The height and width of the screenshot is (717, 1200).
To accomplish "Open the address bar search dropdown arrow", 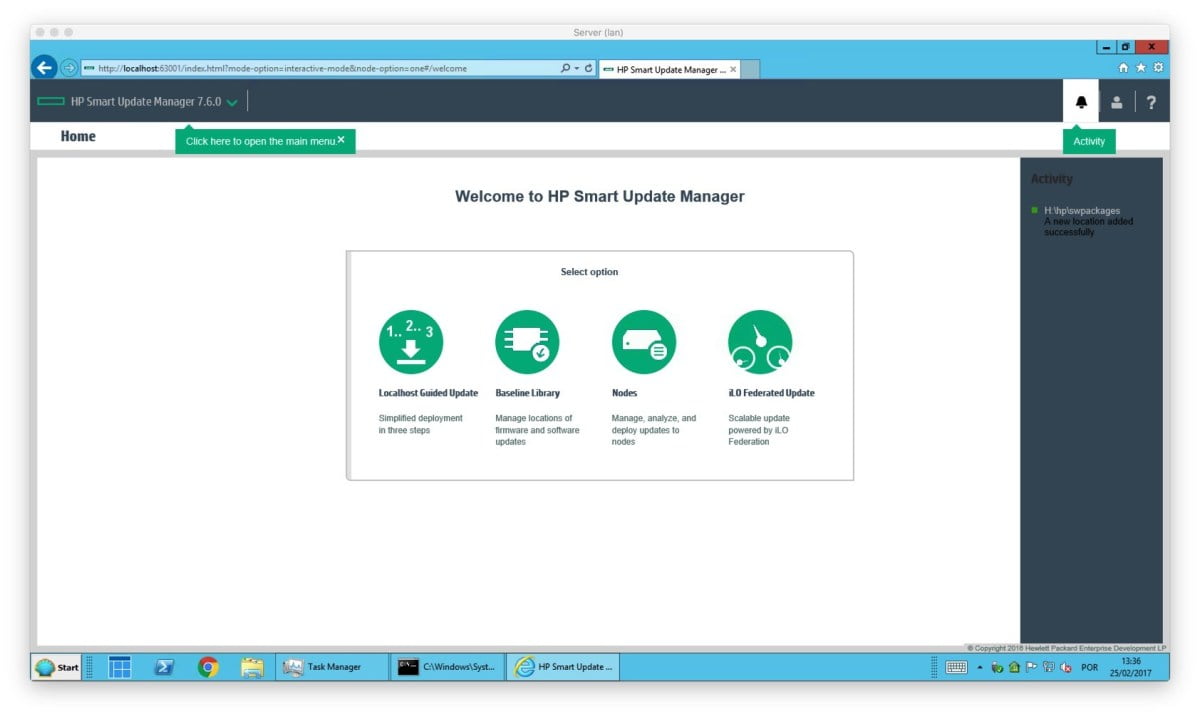I will coord(577,69).
